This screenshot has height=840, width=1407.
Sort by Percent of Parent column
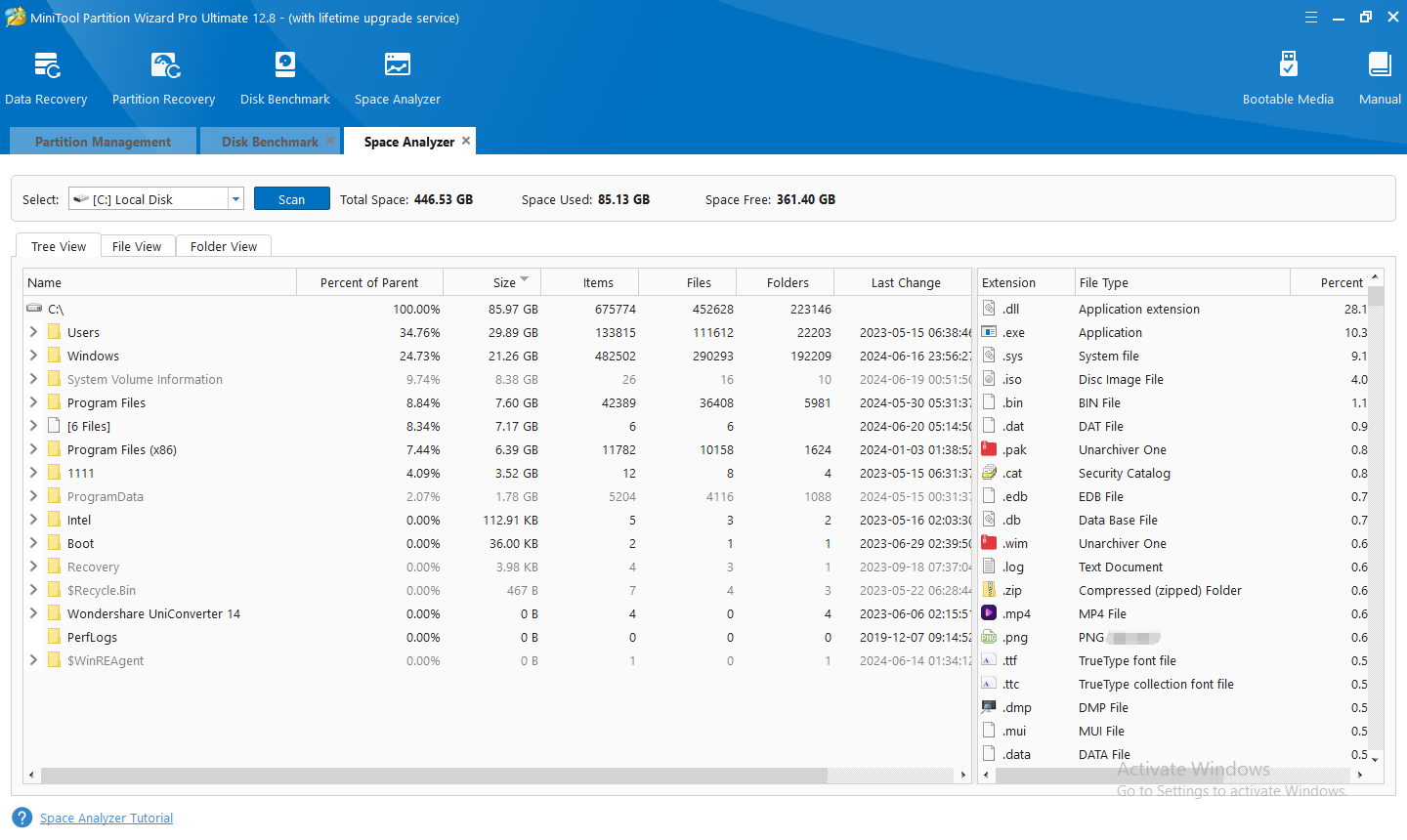[x=370, y=282]
